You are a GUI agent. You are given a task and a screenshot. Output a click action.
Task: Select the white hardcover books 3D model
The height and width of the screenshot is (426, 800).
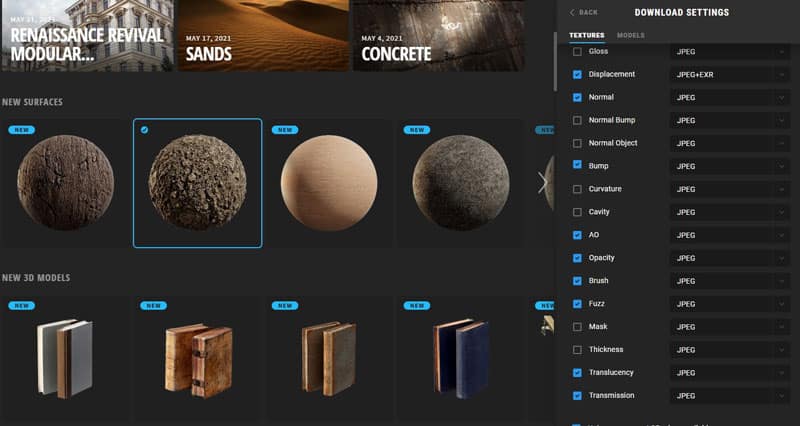66,357
